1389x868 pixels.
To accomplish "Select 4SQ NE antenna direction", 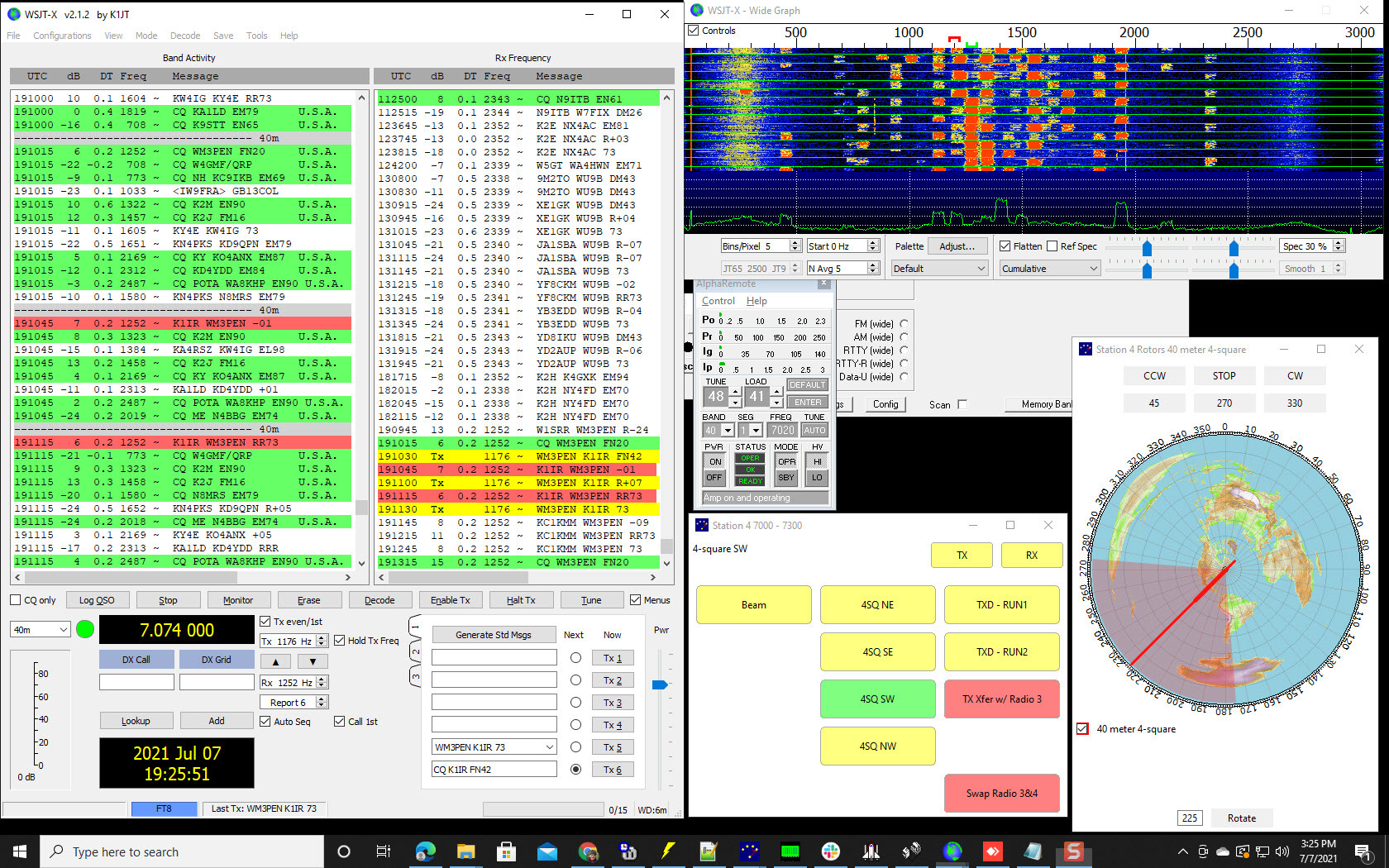I will (x=877, y=605).
